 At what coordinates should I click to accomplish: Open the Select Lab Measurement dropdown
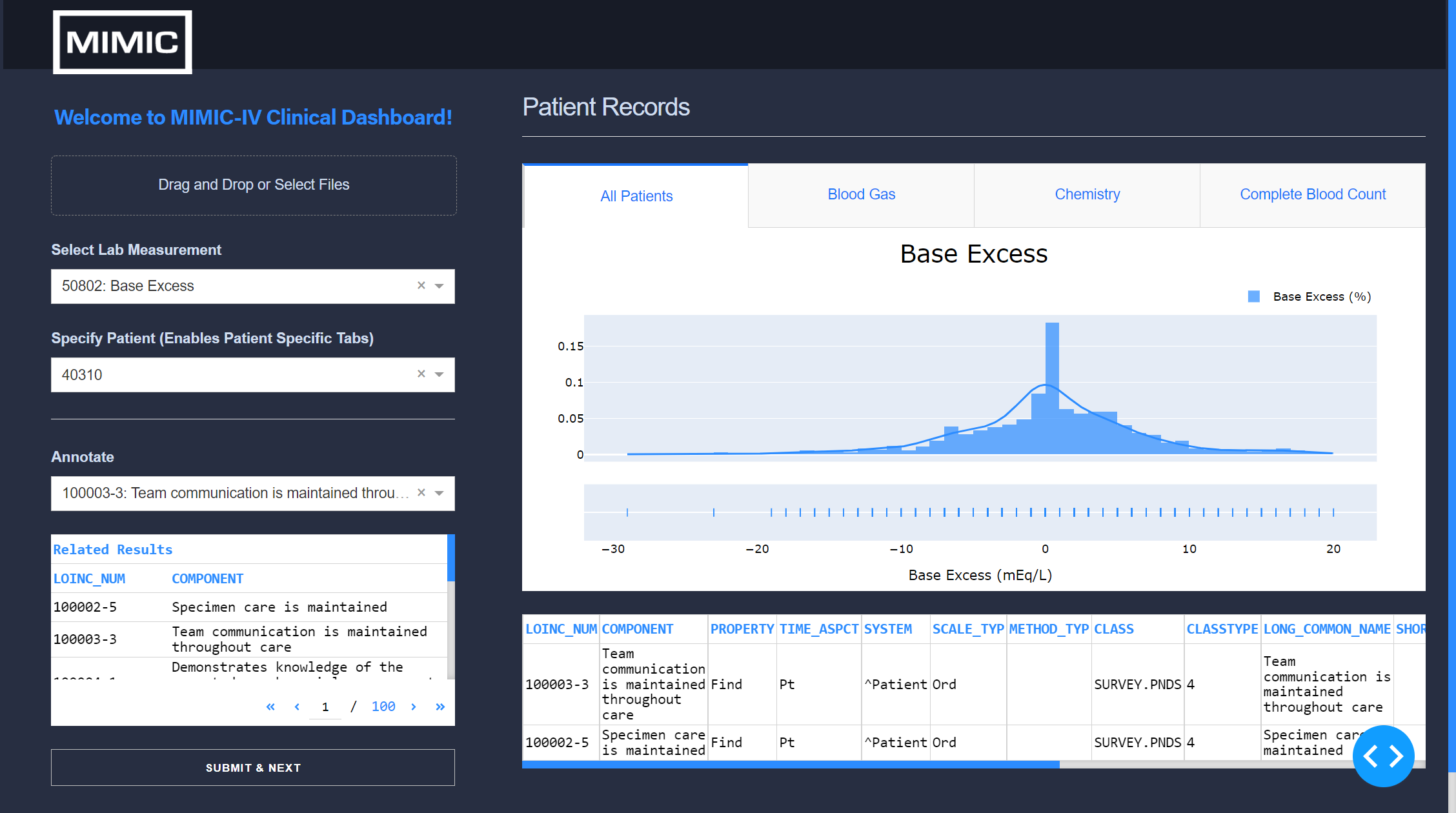(x=440, y=286)
